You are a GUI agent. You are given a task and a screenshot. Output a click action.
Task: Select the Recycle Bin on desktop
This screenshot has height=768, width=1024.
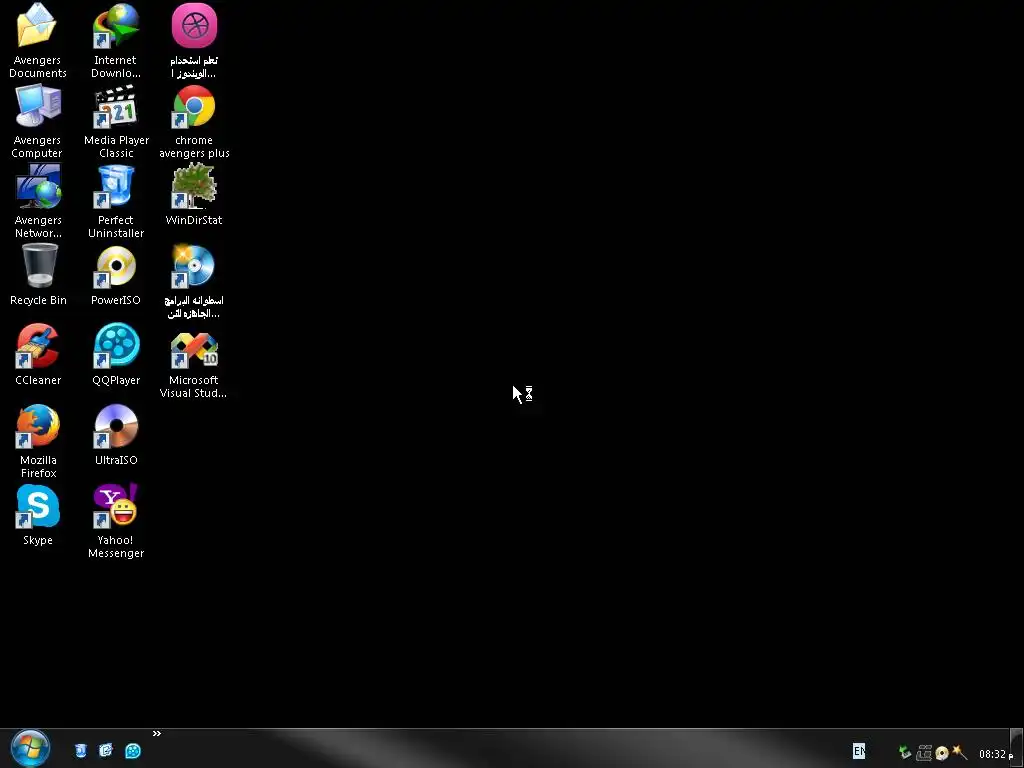click(x=39, y=266)
